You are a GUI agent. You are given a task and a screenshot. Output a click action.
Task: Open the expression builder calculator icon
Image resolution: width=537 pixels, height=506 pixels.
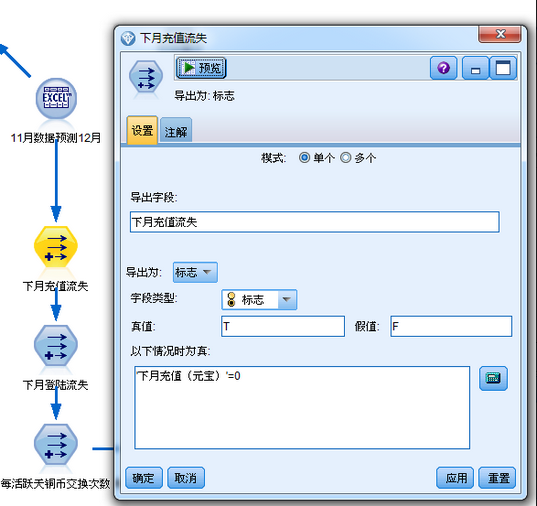coord(493,378)
